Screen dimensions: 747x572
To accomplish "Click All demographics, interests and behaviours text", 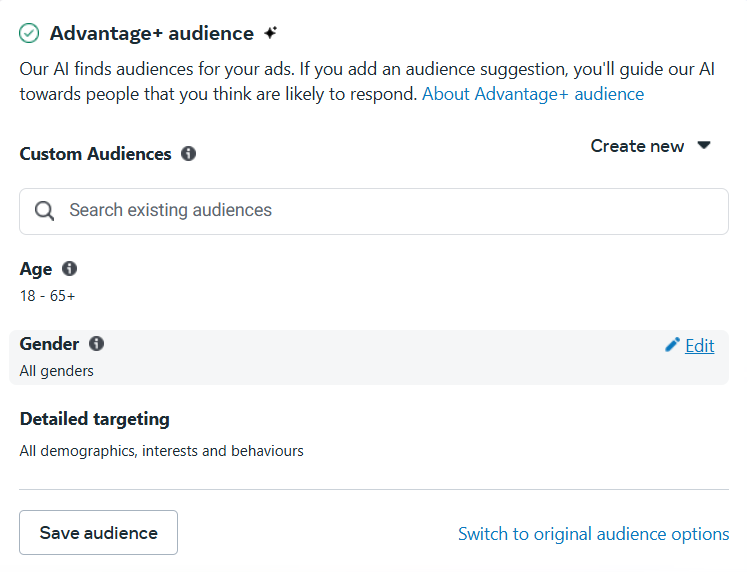I will tap(162, 451).
